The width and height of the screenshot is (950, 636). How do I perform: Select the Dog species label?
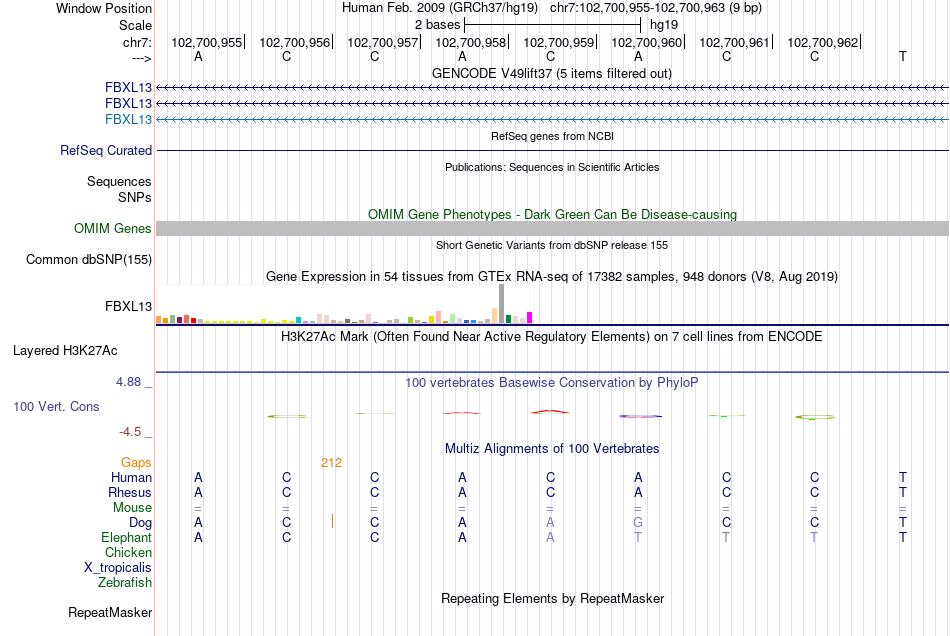pos(140,522)
